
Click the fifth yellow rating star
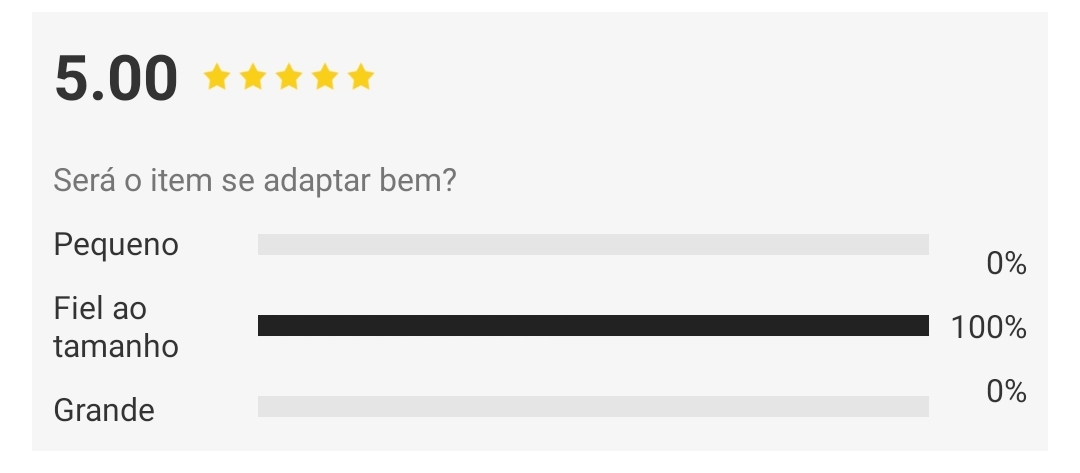(361, 76)
